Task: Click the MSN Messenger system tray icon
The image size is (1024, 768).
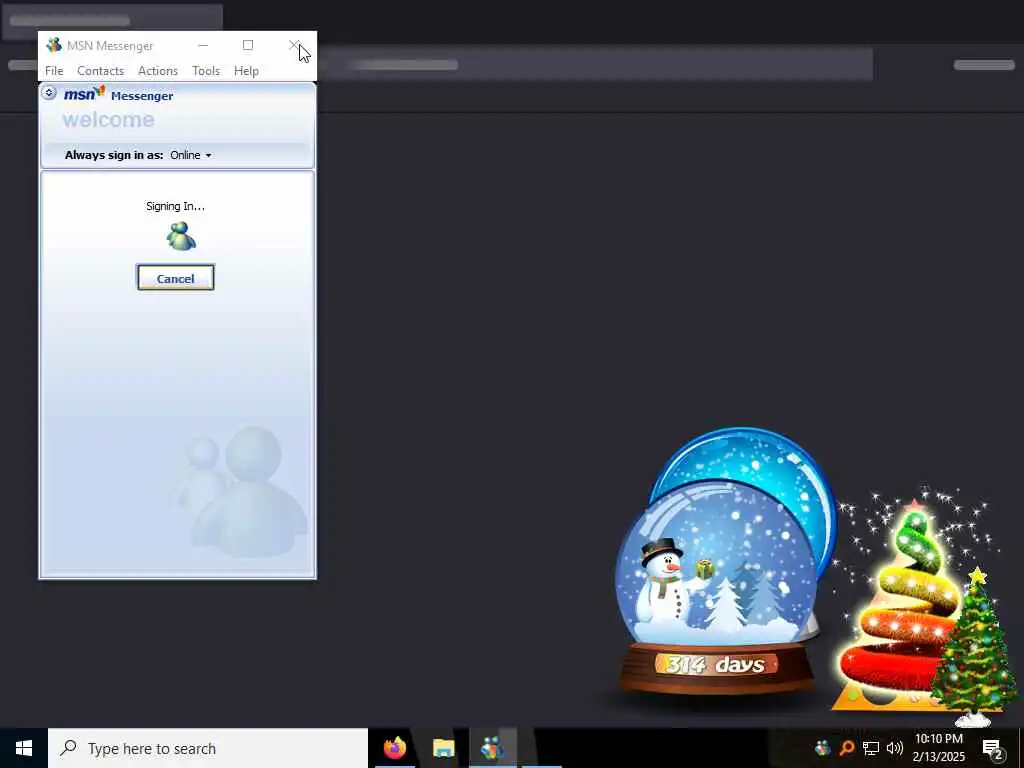Action: 822,748
